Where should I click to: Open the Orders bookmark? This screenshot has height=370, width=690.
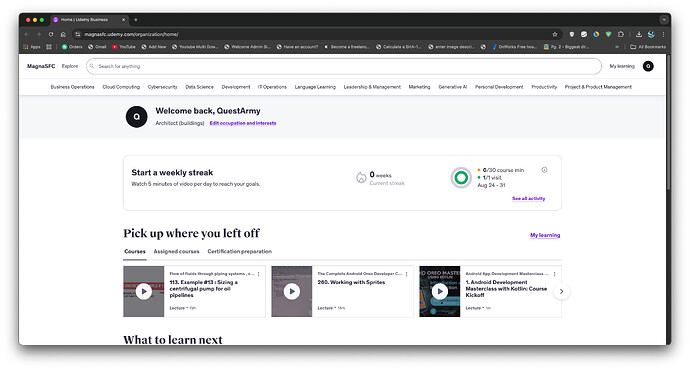coord(72,47)
